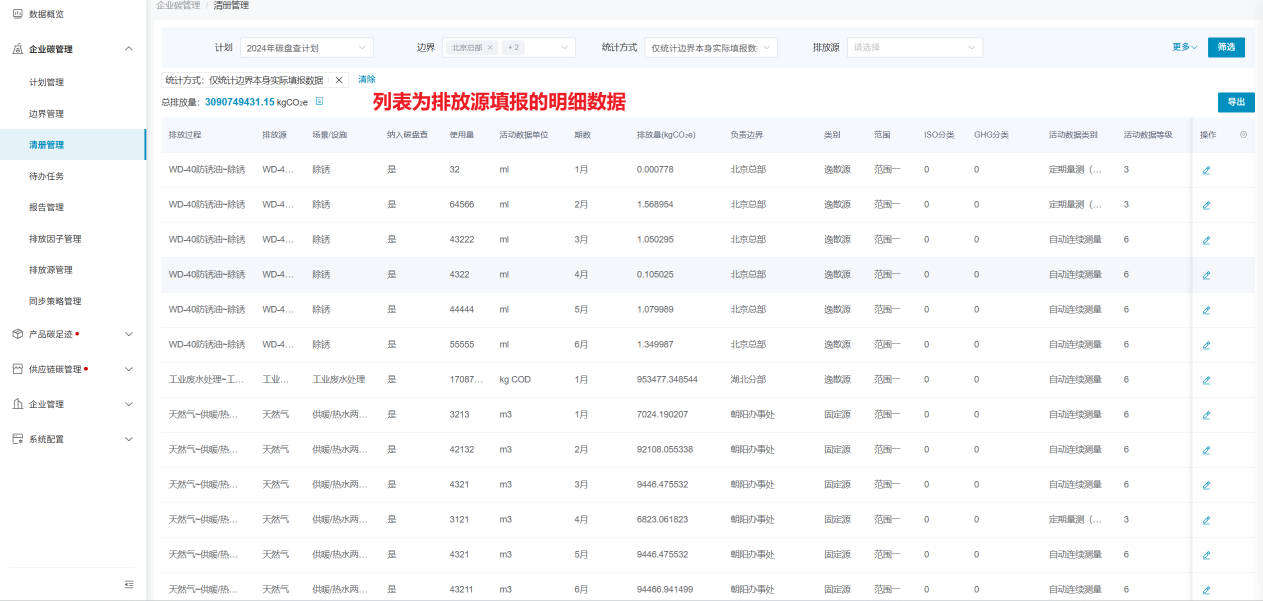Click the info icon beside 总排放量 value
This screenshot has height=601, width=1263.
[320, 102]
